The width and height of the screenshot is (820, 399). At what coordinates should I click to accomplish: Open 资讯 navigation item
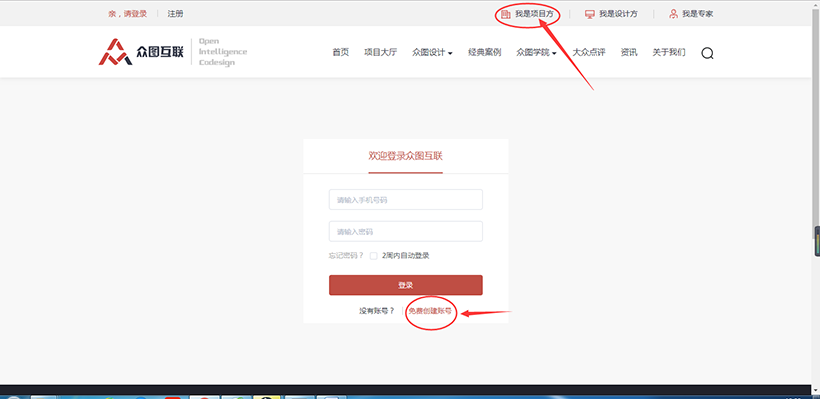point(629,52)
